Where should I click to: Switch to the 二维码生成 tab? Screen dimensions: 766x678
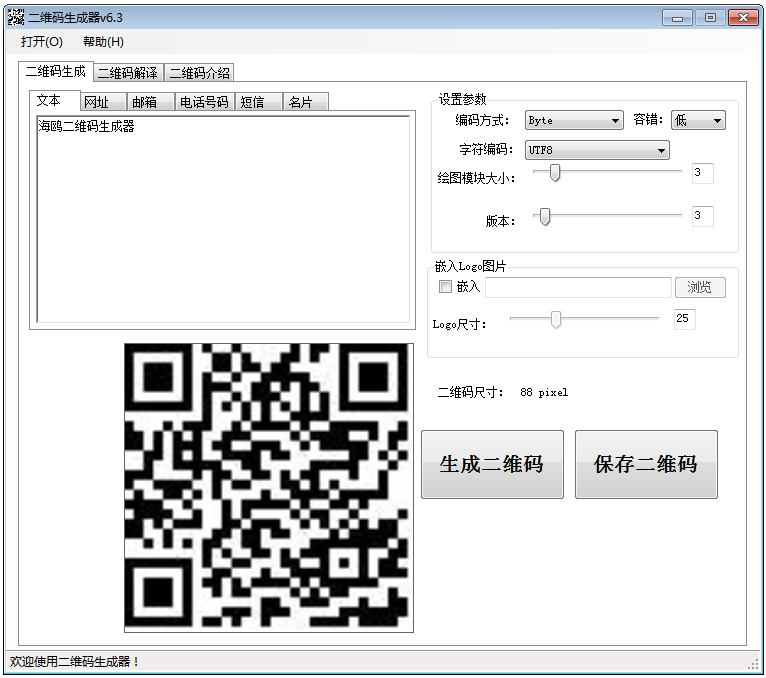(56, 72)
